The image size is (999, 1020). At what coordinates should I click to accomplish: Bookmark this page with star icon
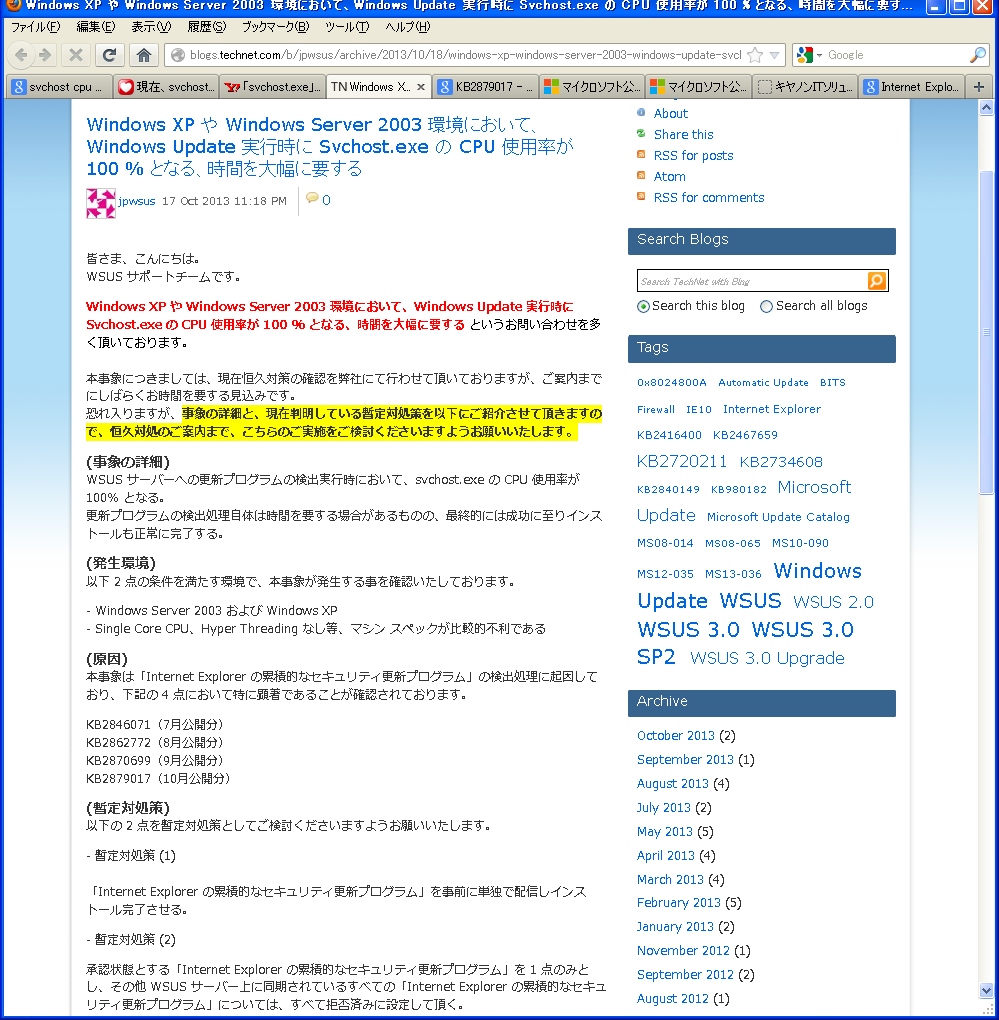coord(756,55)
